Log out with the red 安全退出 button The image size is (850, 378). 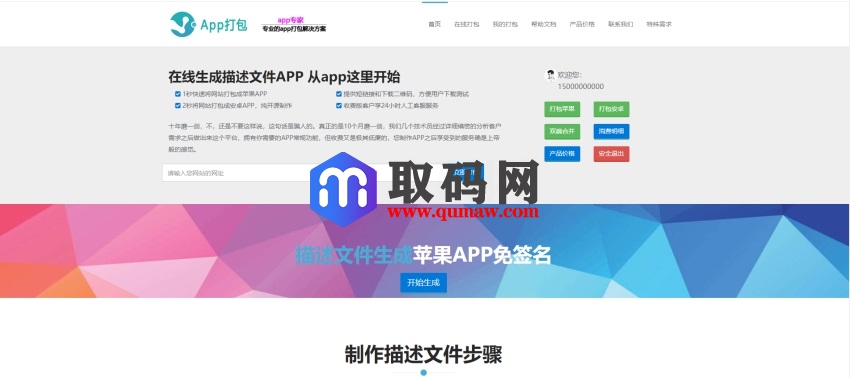[x=611, y=153]
